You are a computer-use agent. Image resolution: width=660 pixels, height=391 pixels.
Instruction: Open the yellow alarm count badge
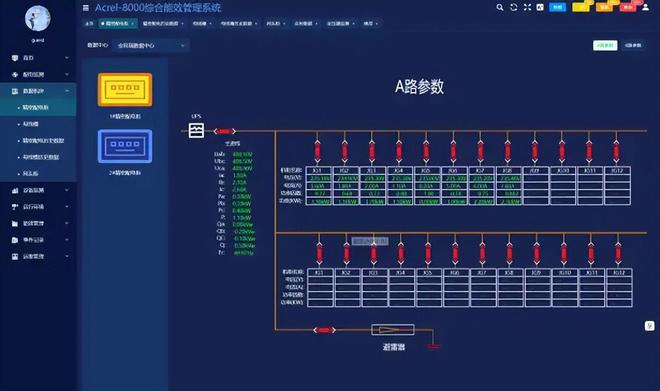pyautogui.click(x=581, y=7)
